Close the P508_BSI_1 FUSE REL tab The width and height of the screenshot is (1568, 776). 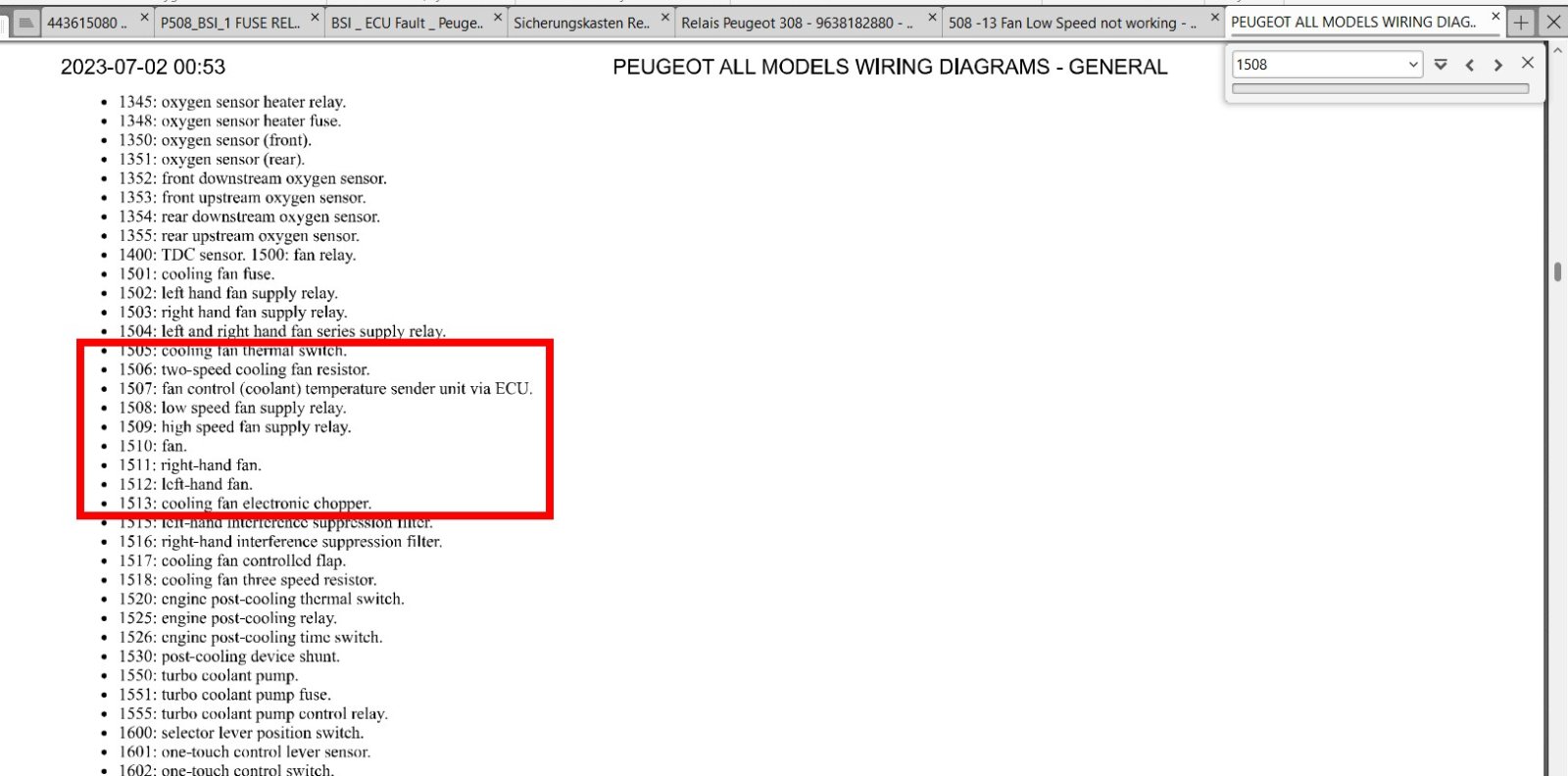click(x=315, y=18)
